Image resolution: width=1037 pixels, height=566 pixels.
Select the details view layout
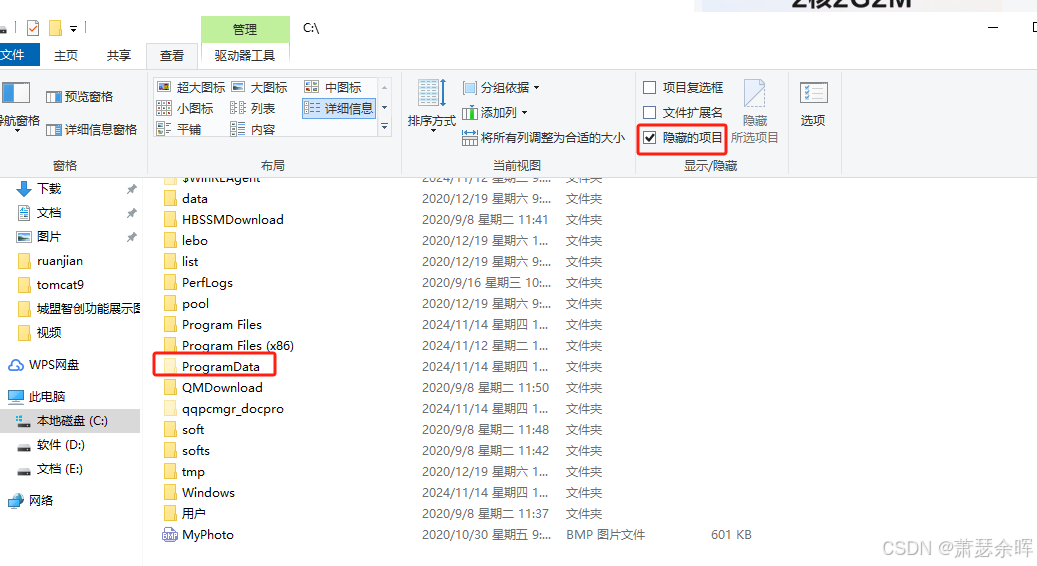pos(339,108)
